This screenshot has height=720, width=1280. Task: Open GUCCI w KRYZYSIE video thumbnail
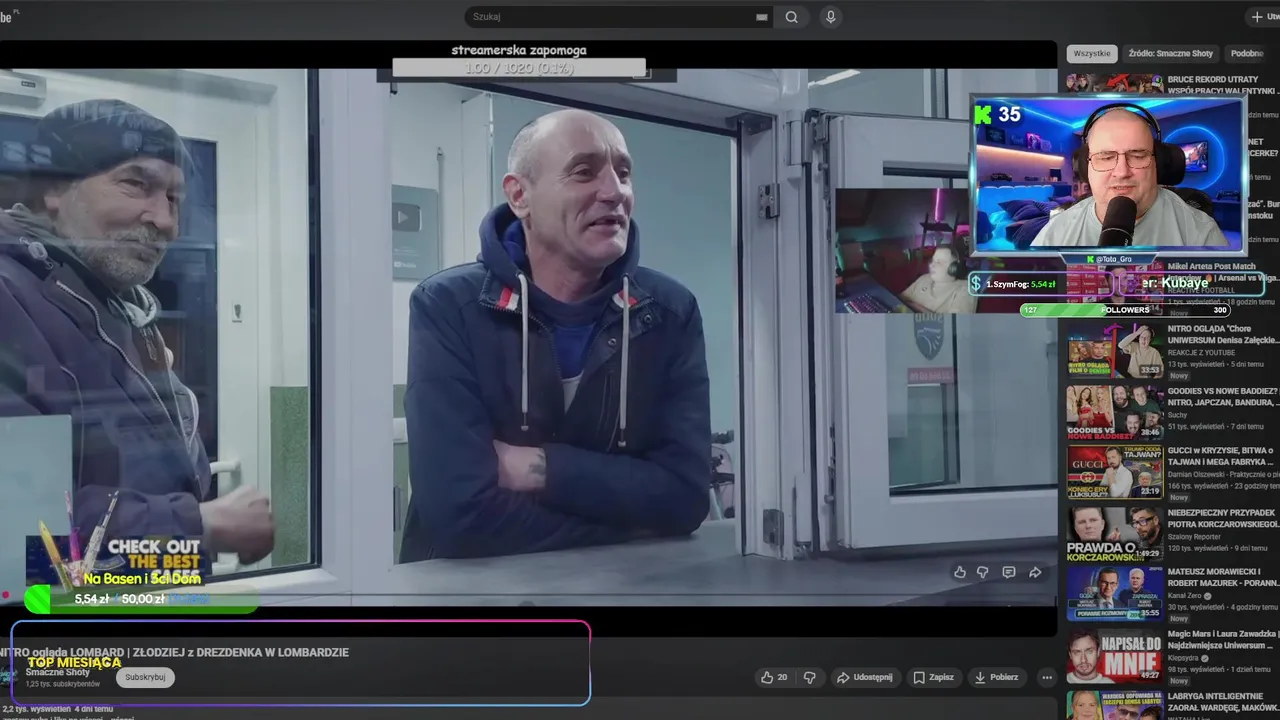tap(1114, 473)
